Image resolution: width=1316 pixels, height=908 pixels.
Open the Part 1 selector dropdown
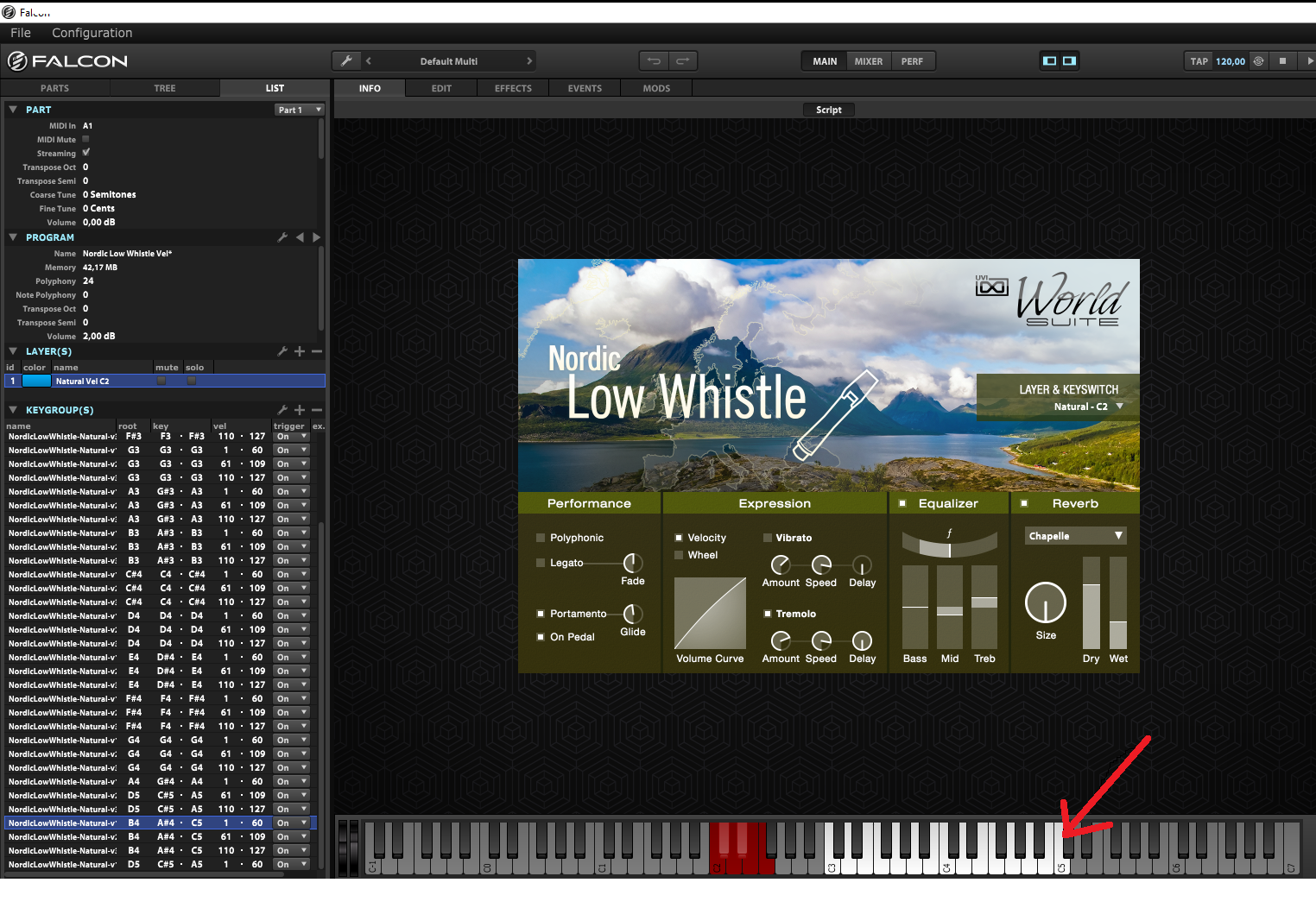[x=299, y=110]
